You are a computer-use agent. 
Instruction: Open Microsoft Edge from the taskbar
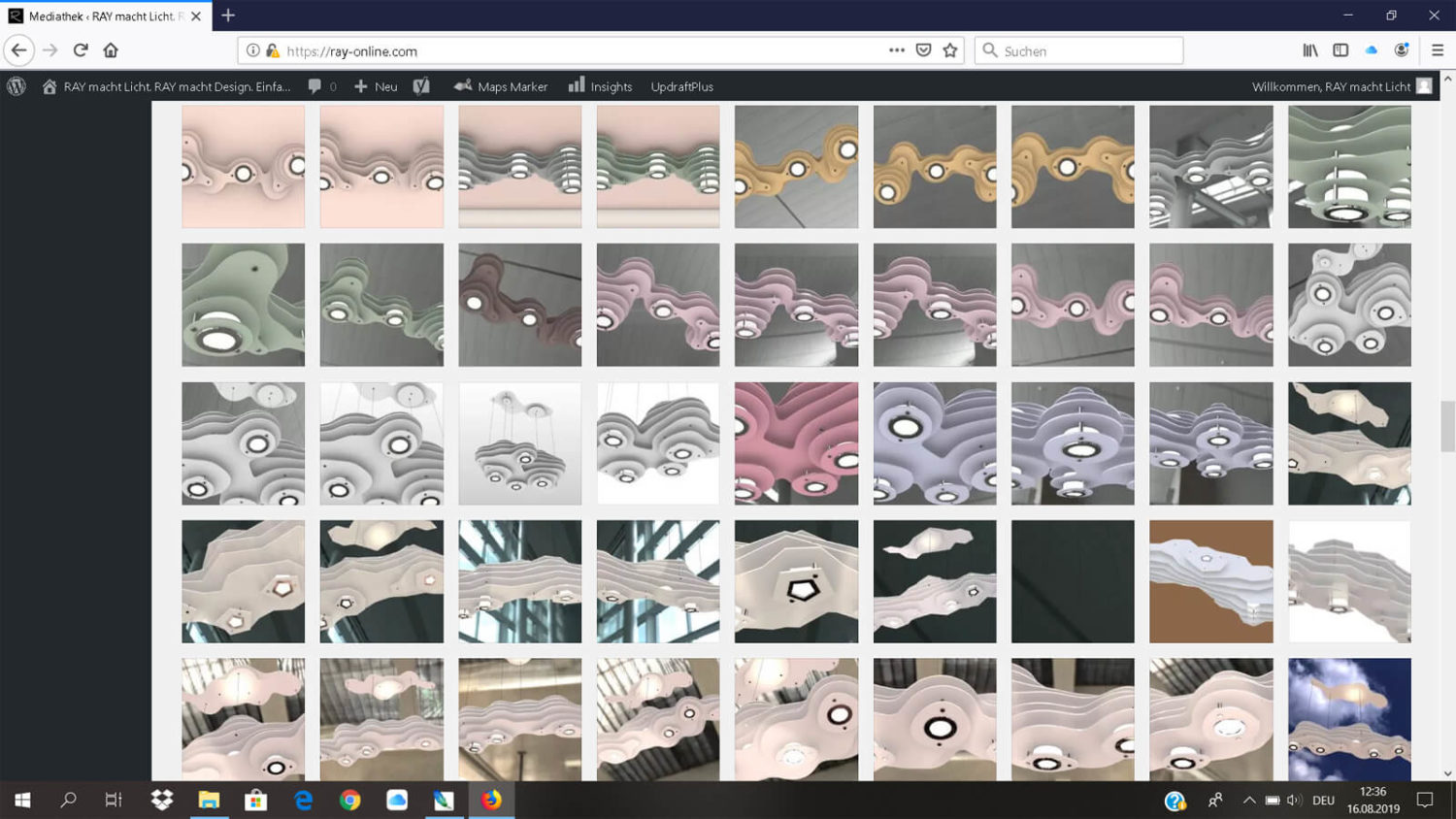(303, 801)
